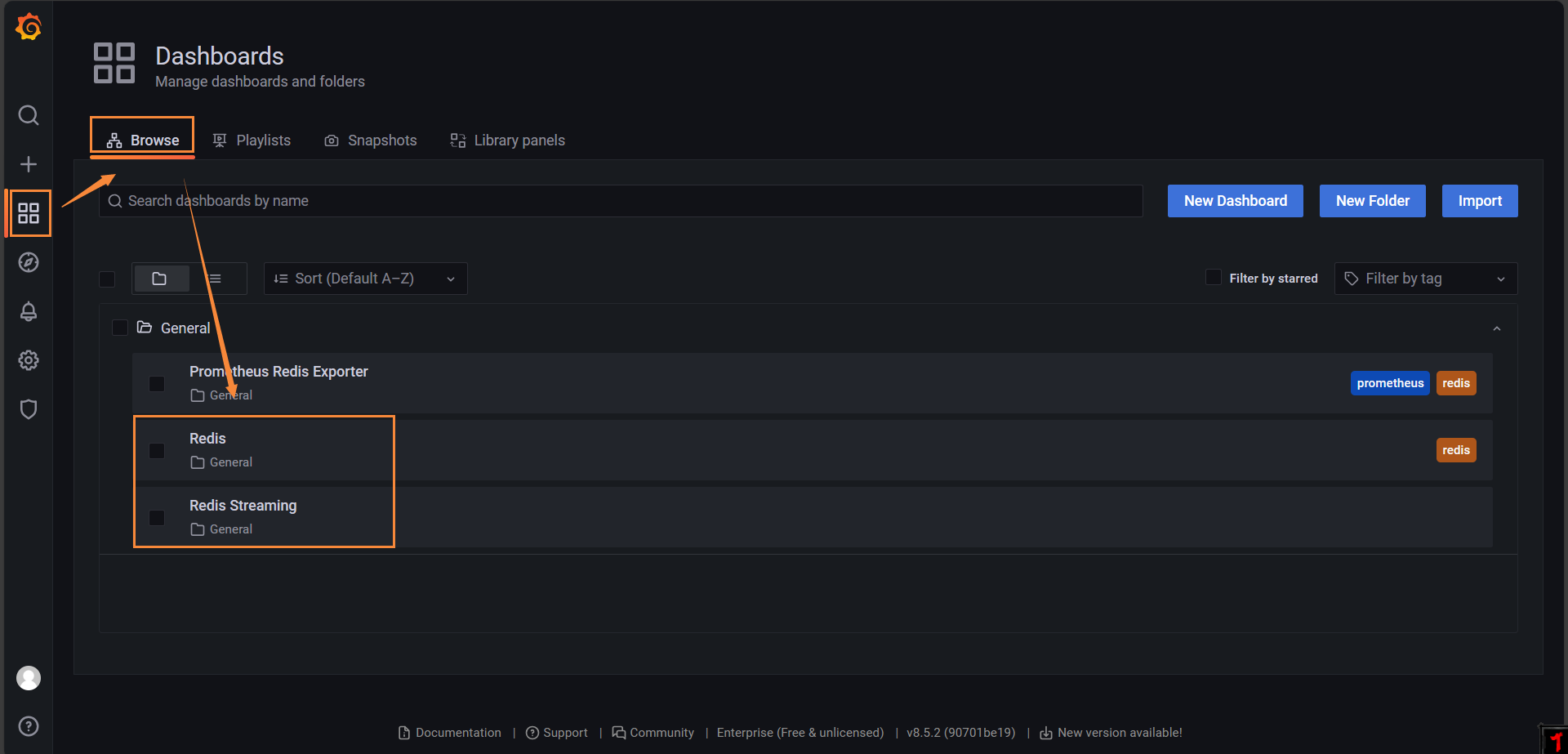Open the Documentation footer link
1568x754 pixels.
pos(450,733)
